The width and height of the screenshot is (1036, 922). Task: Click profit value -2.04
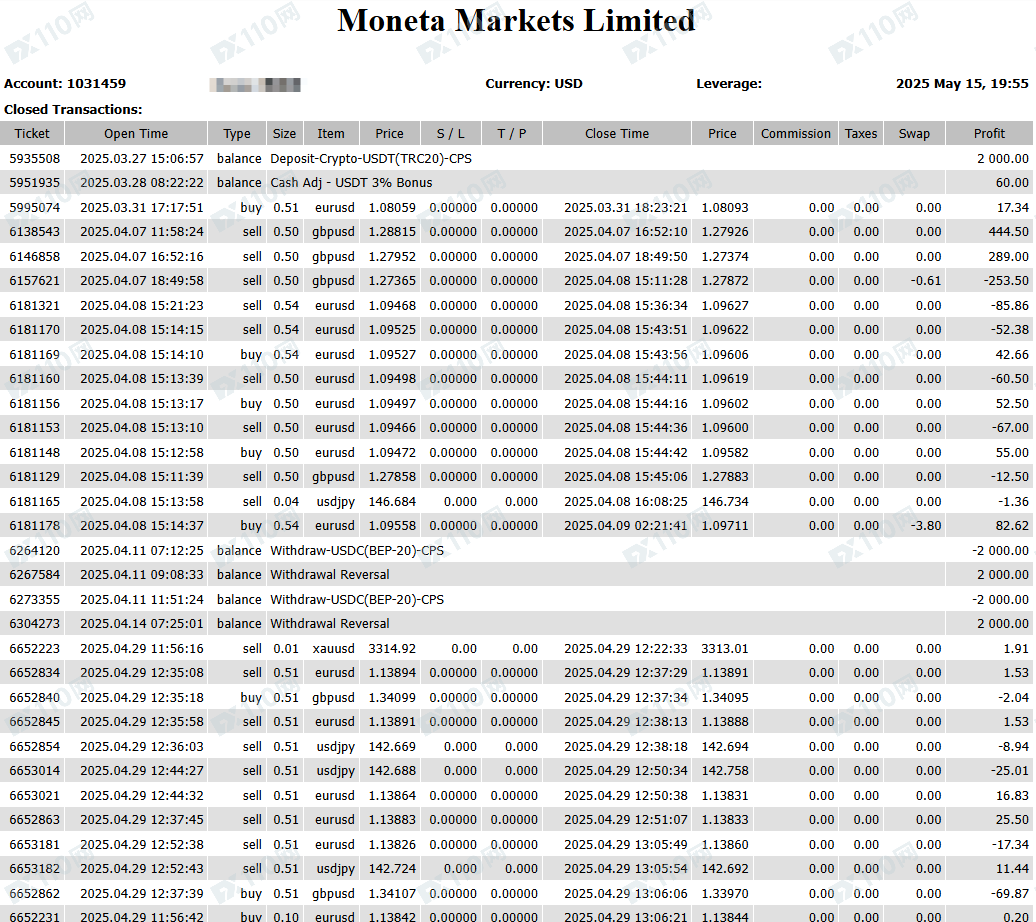(1014, 697)
